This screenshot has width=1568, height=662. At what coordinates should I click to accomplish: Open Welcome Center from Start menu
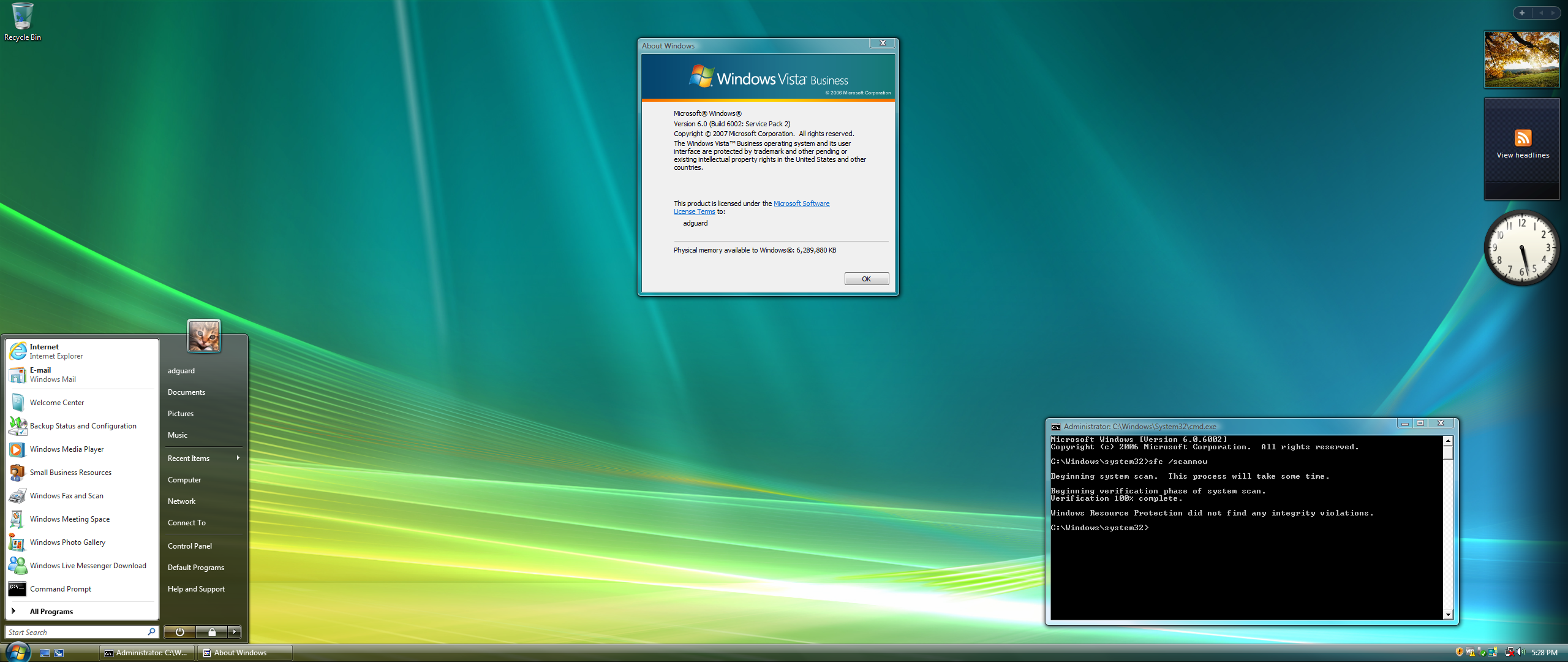click(82, 403)
